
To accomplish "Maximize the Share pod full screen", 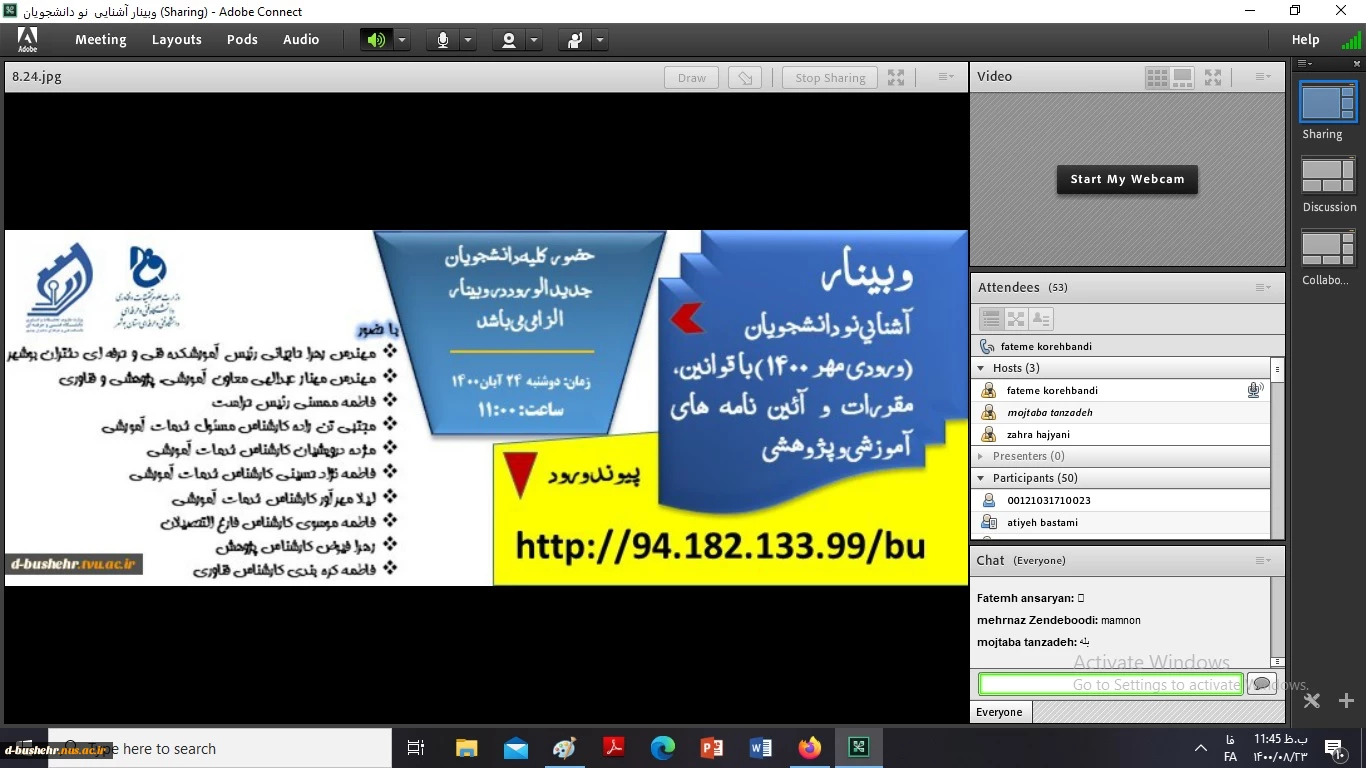I will [896, 77].
